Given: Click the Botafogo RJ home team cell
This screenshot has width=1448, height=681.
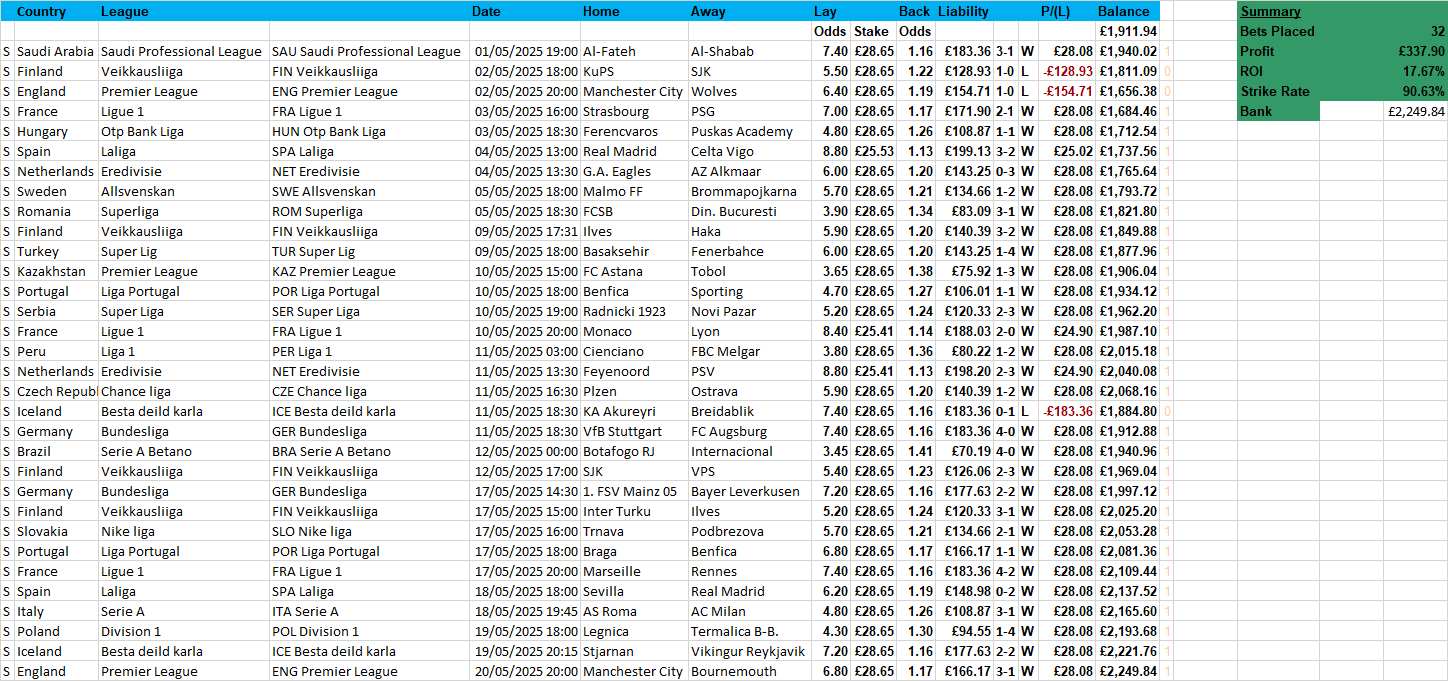Looking at the screenshot, I should 619,451.
